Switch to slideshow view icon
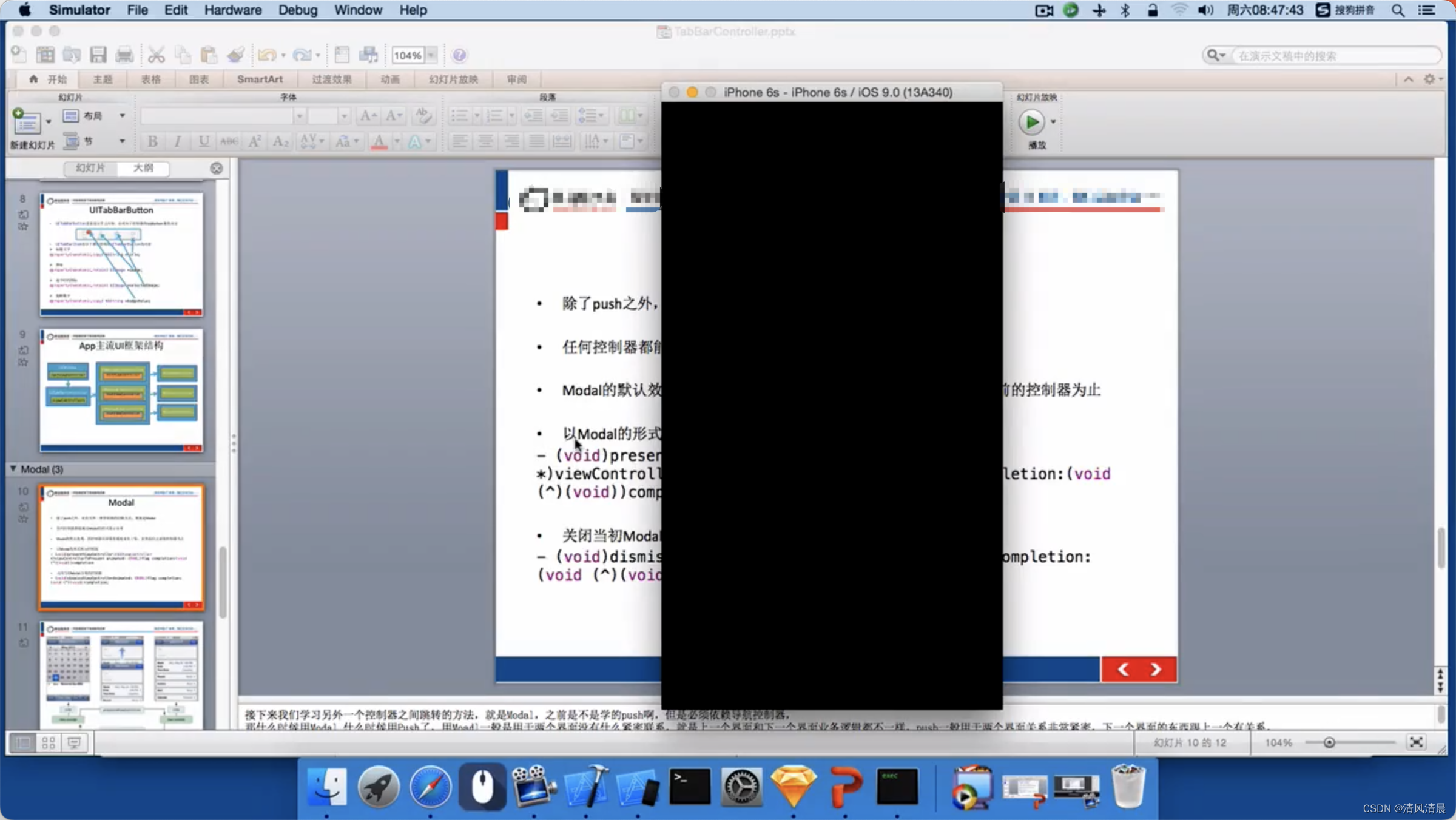This screenshot has width=1456, height=820. click(x=74, y=742)
